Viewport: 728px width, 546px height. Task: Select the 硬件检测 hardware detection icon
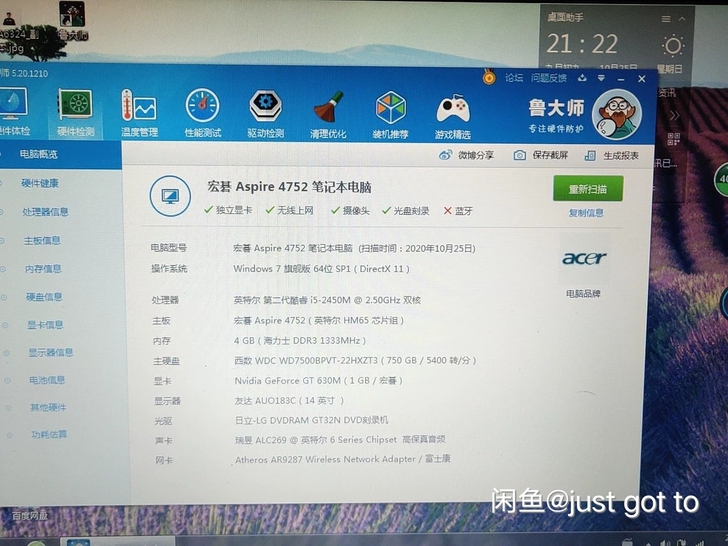(75, 112)
